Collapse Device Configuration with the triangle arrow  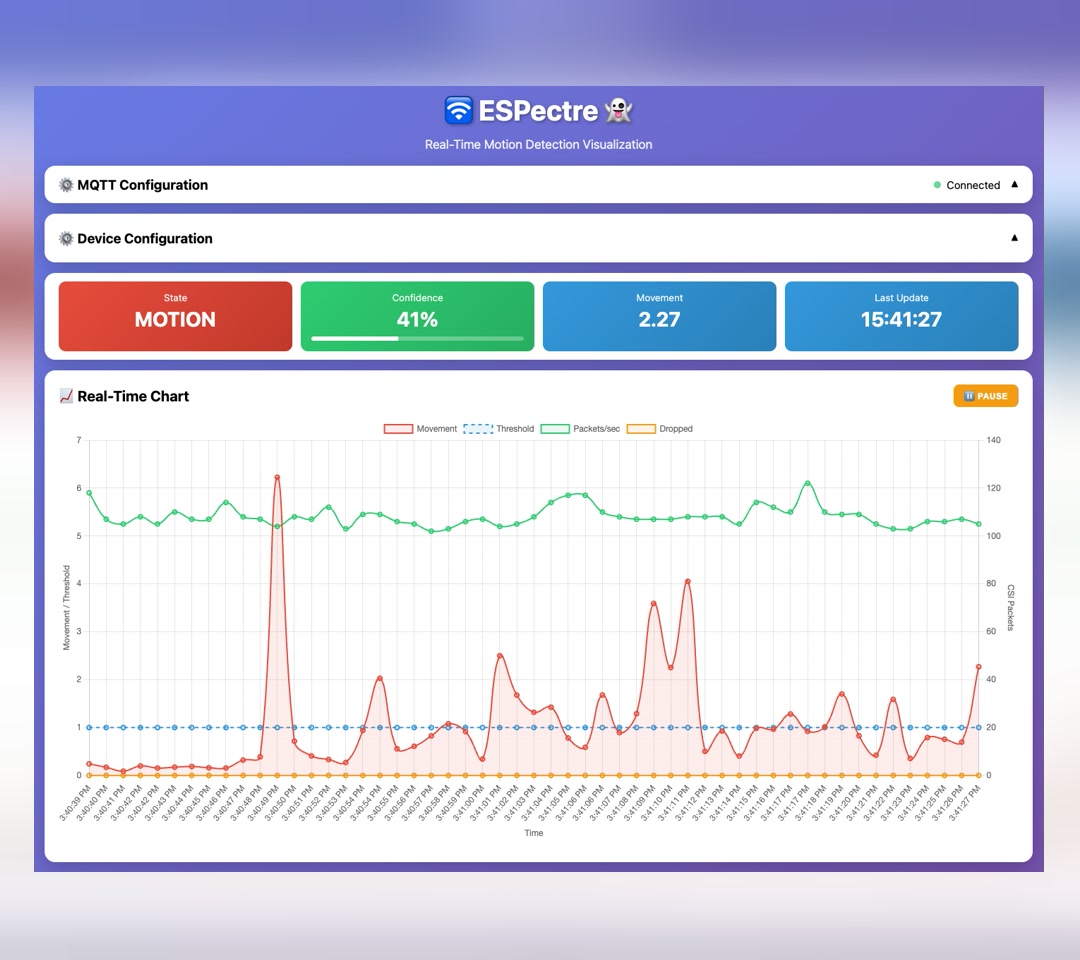[1014, 238]
